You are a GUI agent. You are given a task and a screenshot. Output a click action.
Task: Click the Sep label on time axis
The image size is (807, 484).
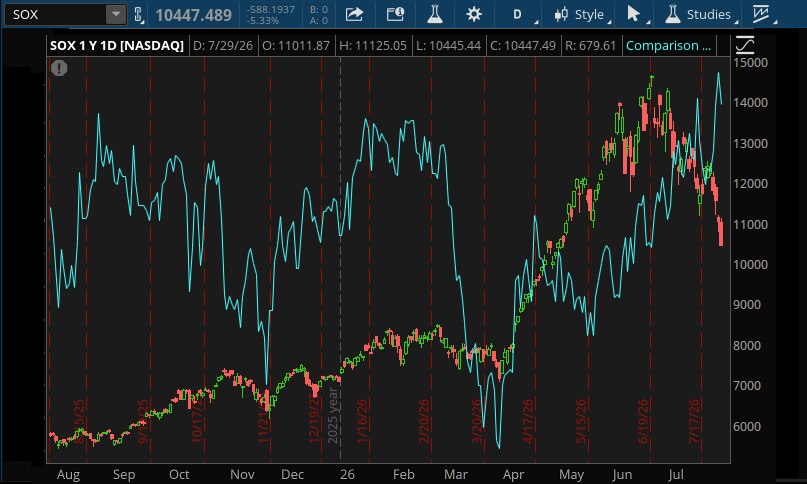point(124,475)
